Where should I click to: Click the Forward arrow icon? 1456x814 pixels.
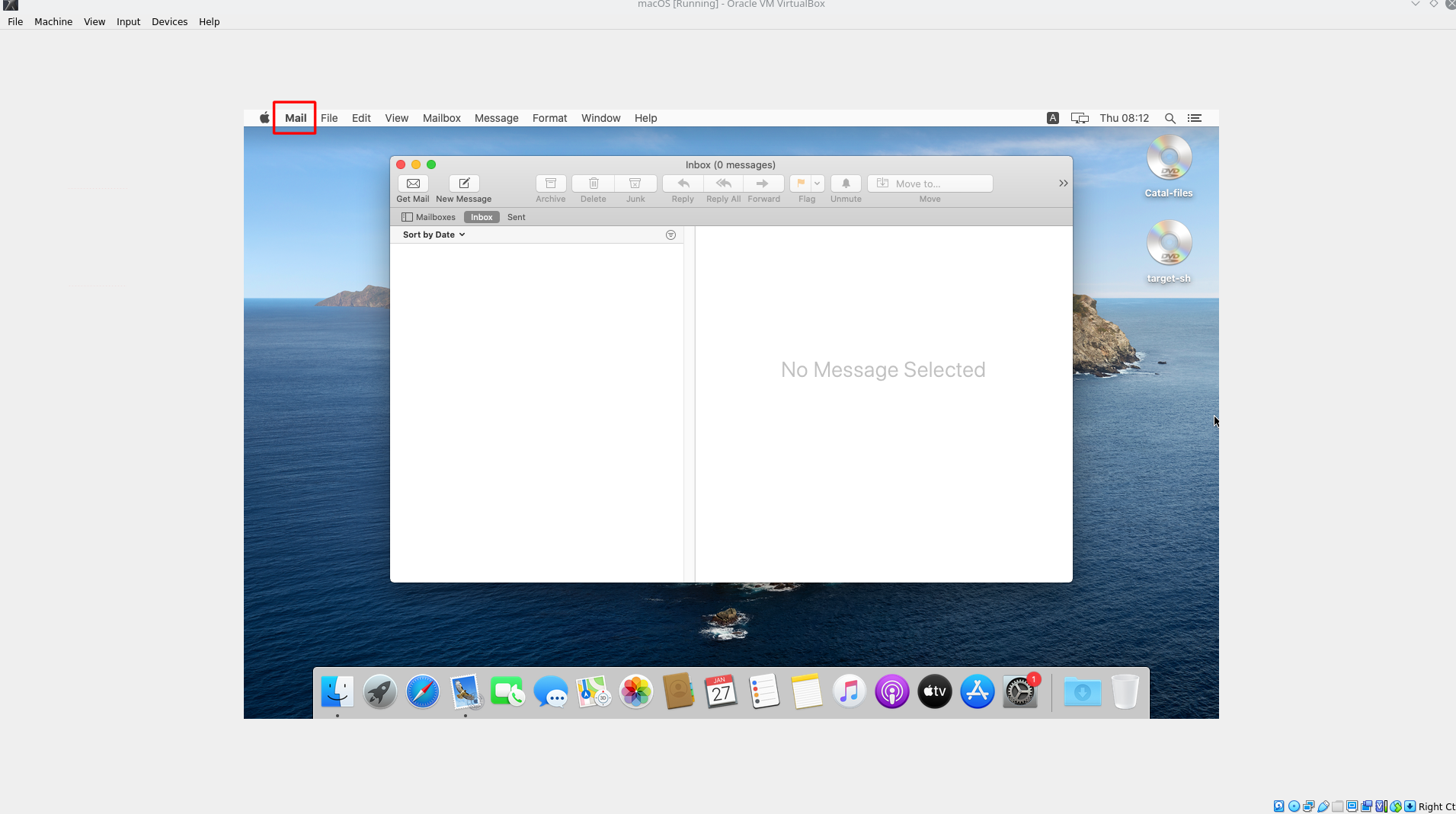pos(763,184)
